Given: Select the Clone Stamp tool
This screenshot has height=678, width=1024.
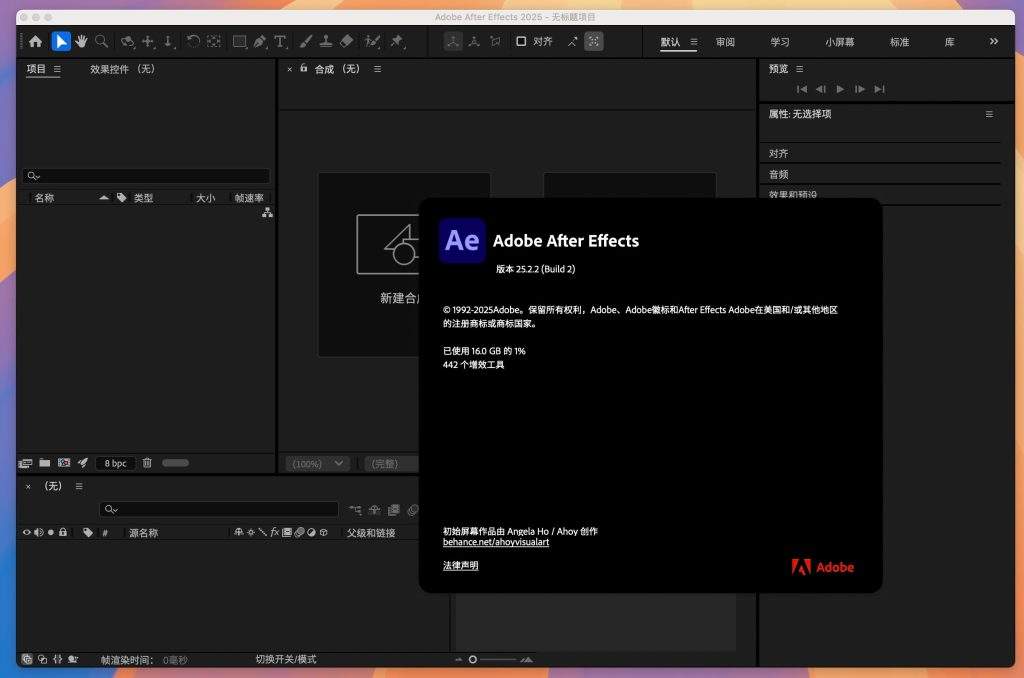Looking at the screenshot, I should click(326, 41).
